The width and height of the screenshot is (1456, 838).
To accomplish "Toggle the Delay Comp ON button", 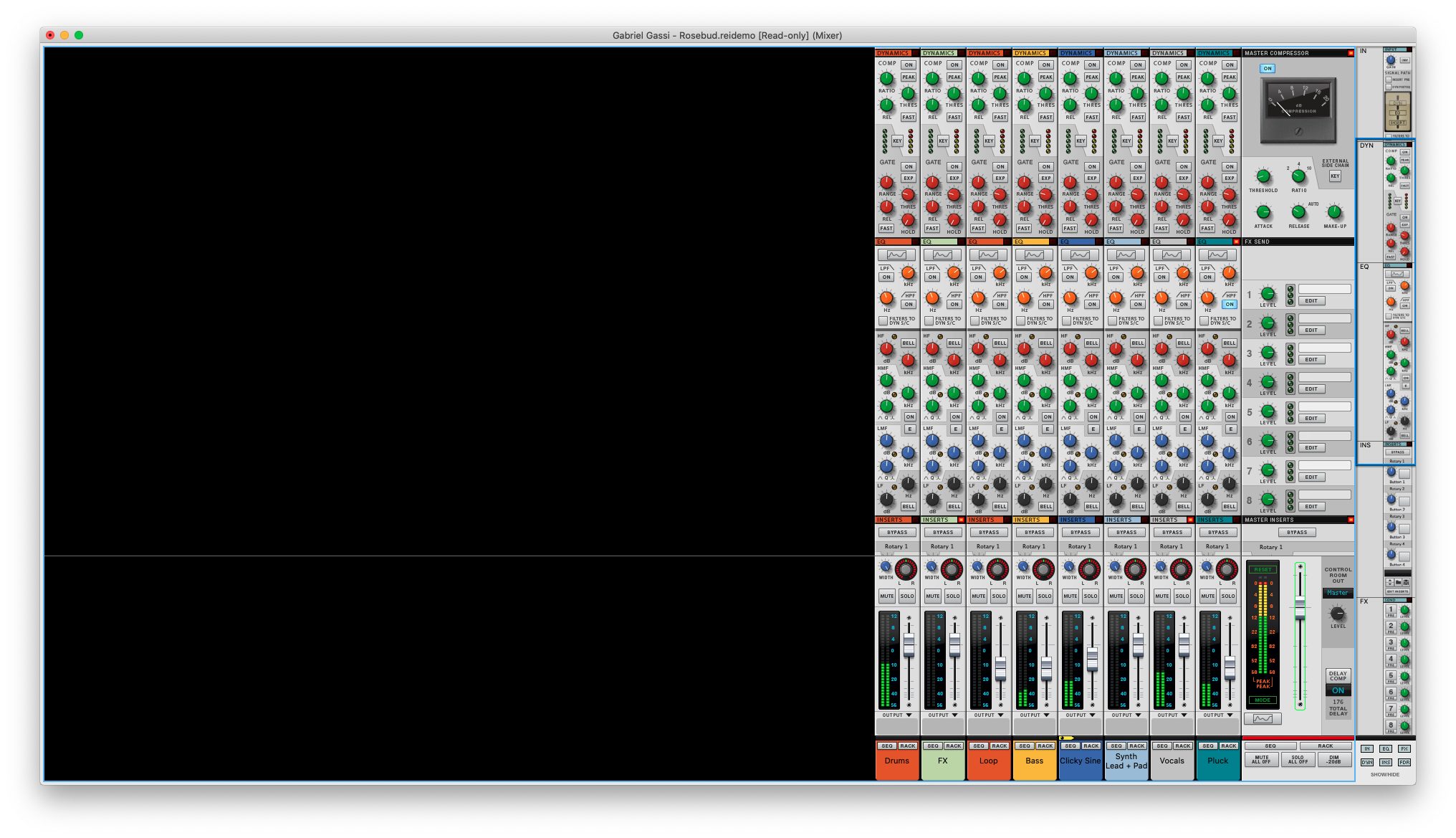I will [x=1338, y=690].
